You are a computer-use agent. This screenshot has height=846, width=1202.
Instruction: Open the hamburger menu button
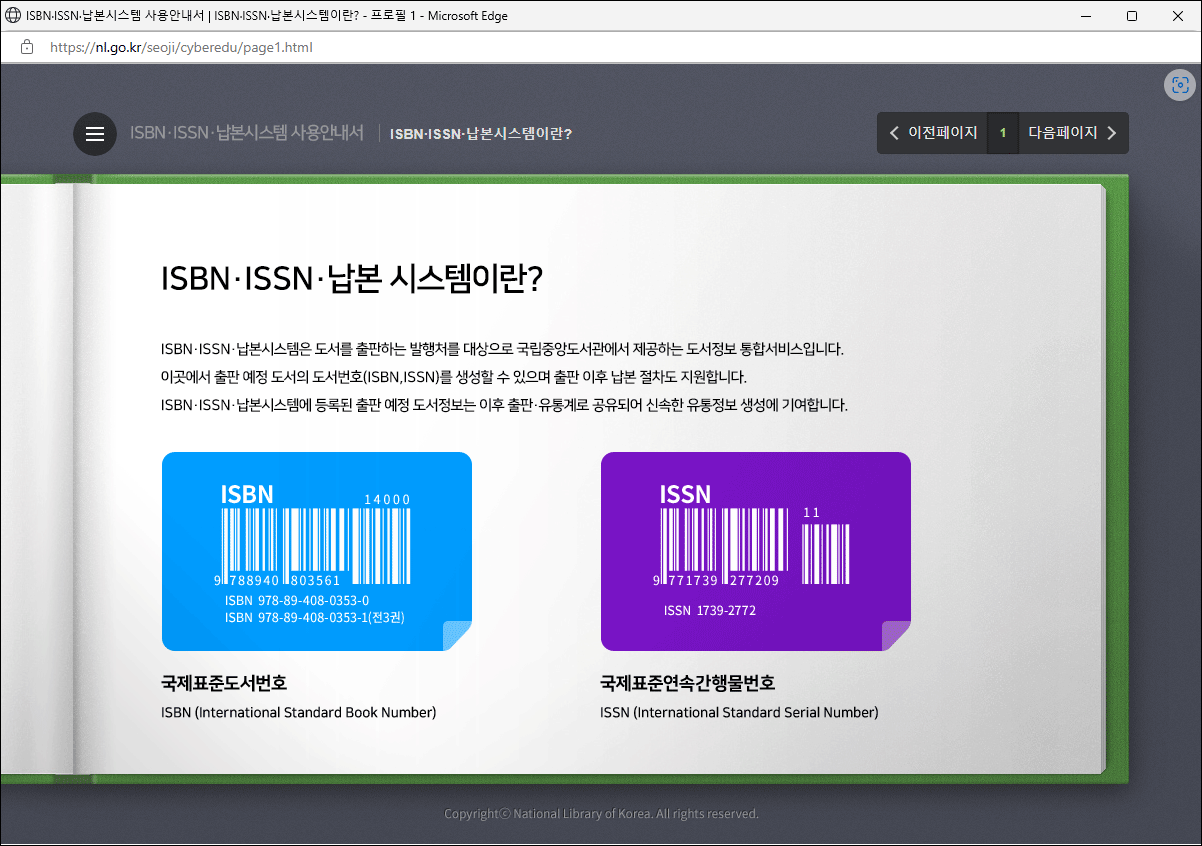[x=95, y=134]
